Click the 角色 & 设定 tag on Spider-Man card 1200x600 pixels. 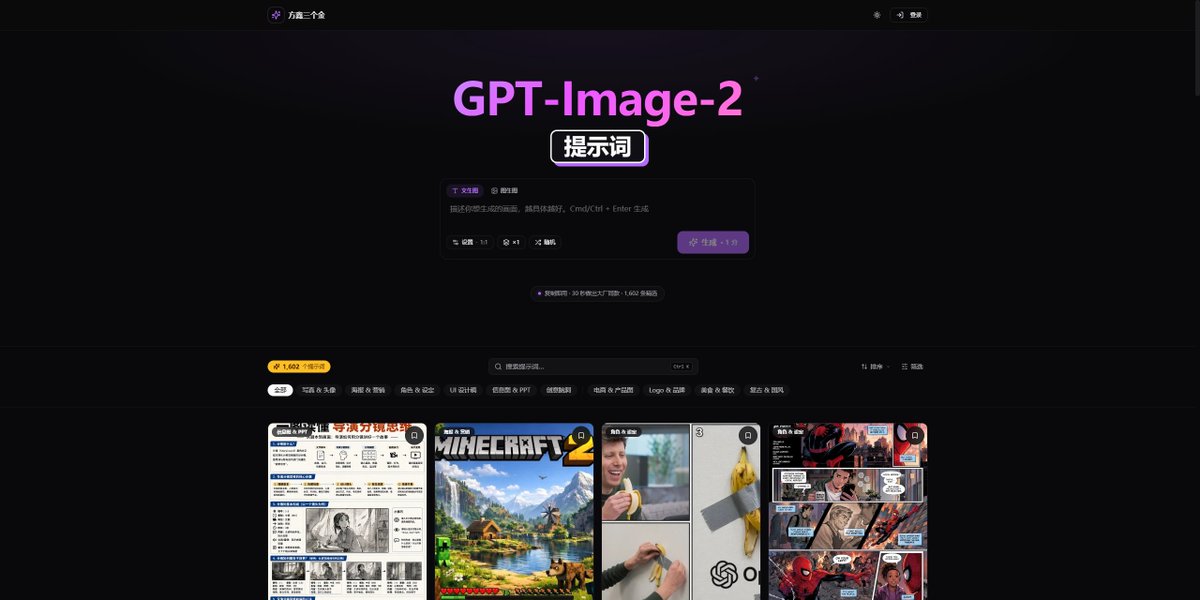[x=789, y=432]
